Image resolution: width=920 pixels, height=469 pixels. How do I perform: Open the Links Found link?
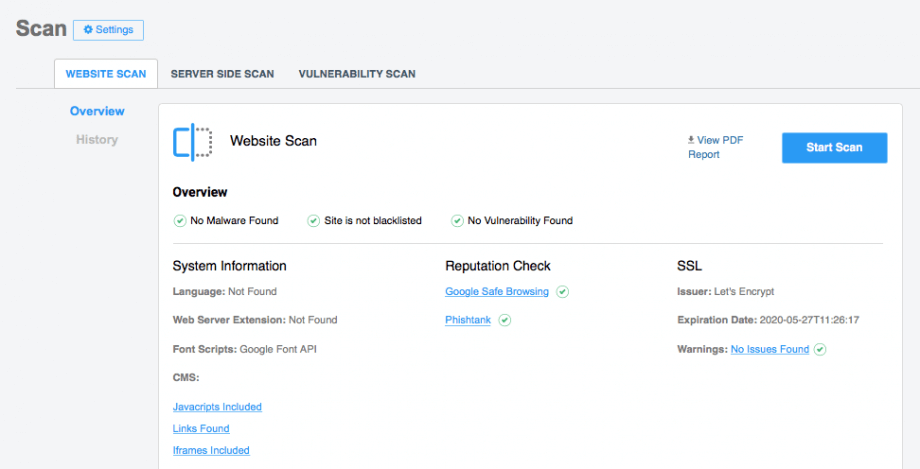201,428
